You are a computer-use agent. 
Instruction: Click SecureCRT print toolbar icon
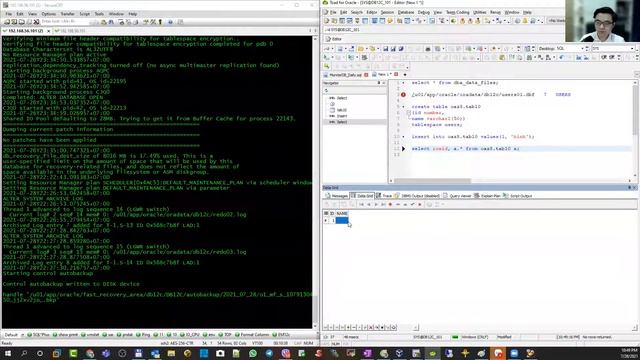[x=122, y=22]
